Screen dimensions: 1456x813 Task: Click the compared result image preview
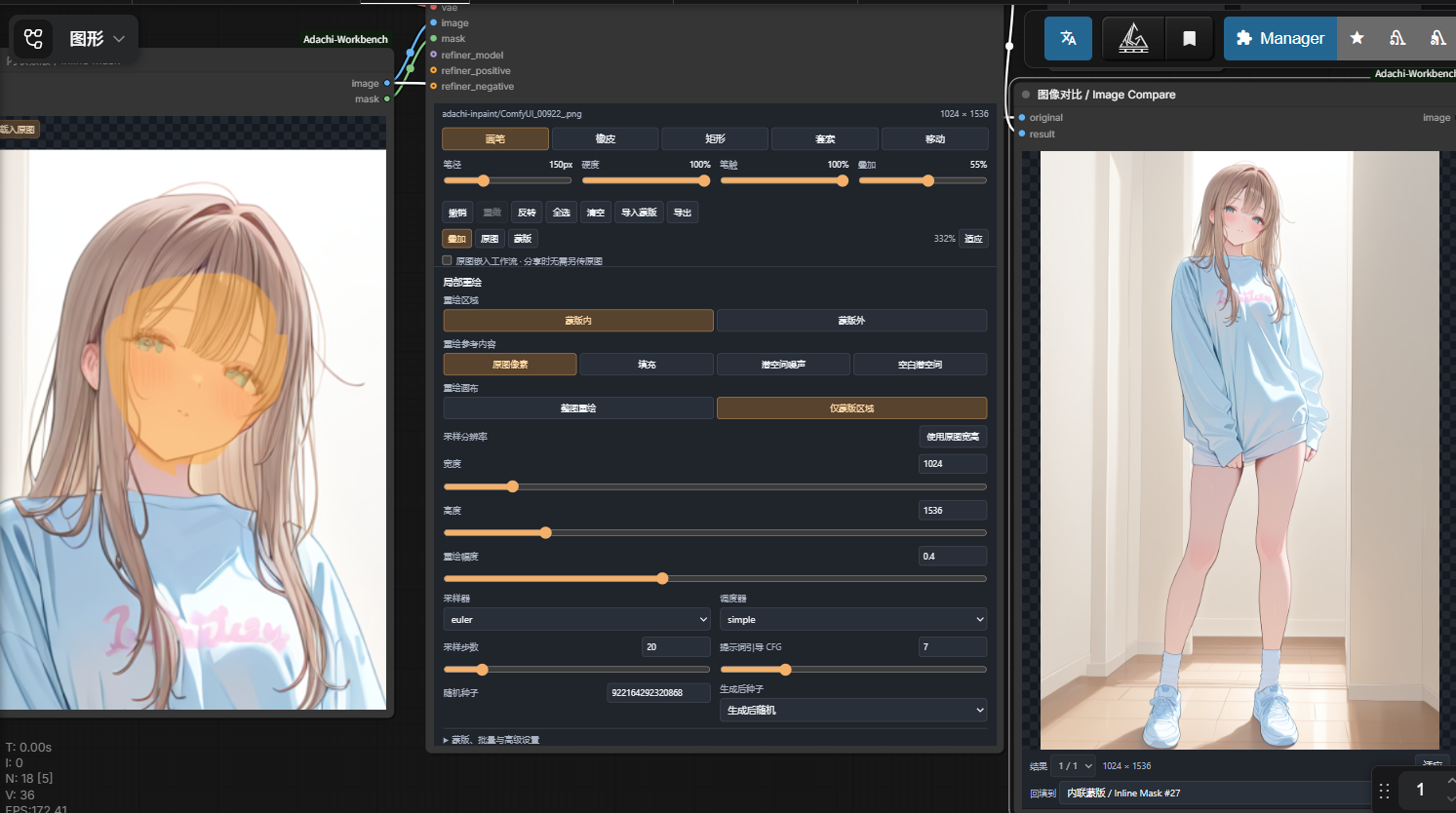[x=1240, y=450]
